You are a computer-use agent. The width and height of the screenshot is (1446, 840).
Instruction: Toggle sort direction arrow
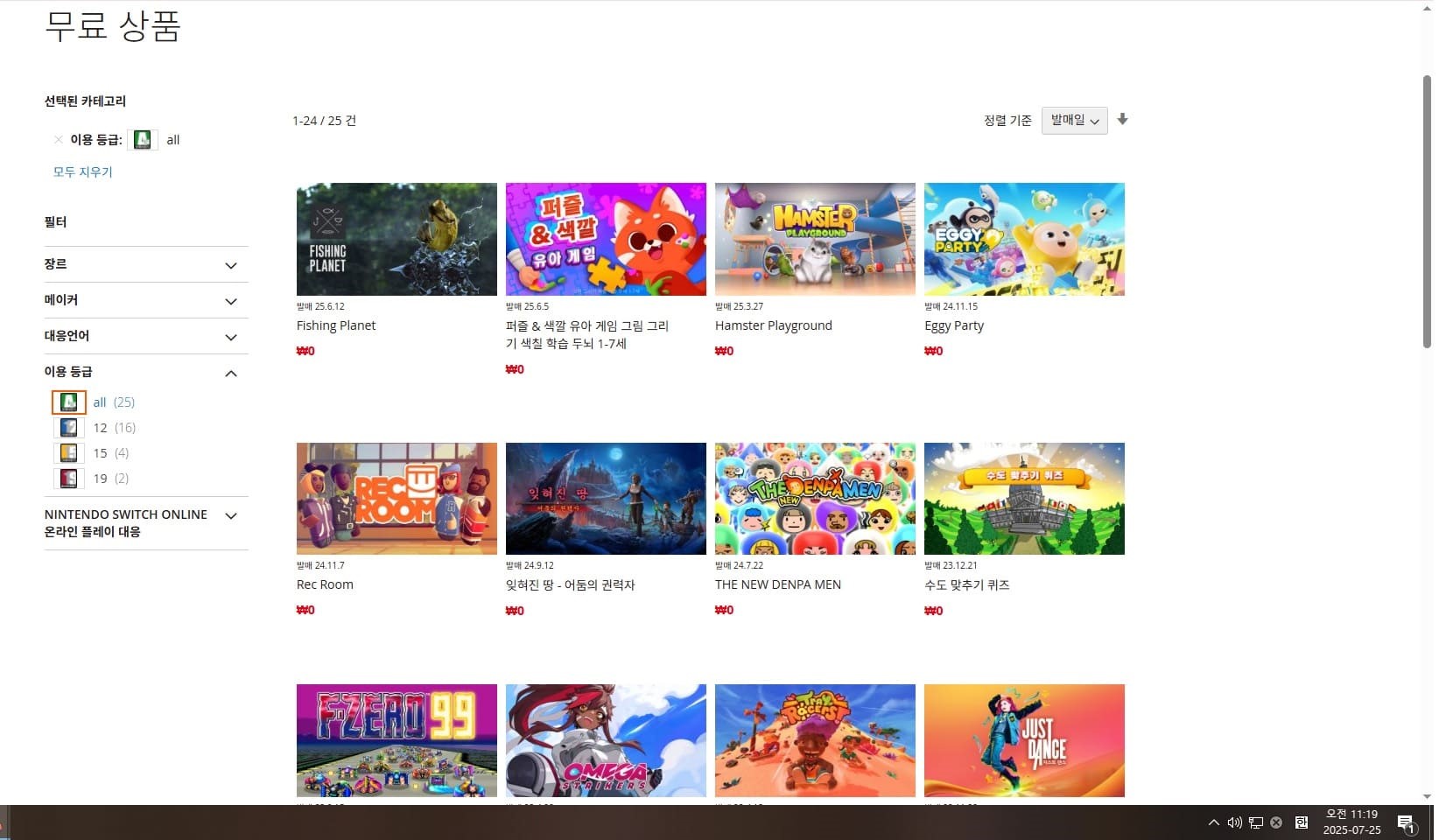tap(1122, 120)
